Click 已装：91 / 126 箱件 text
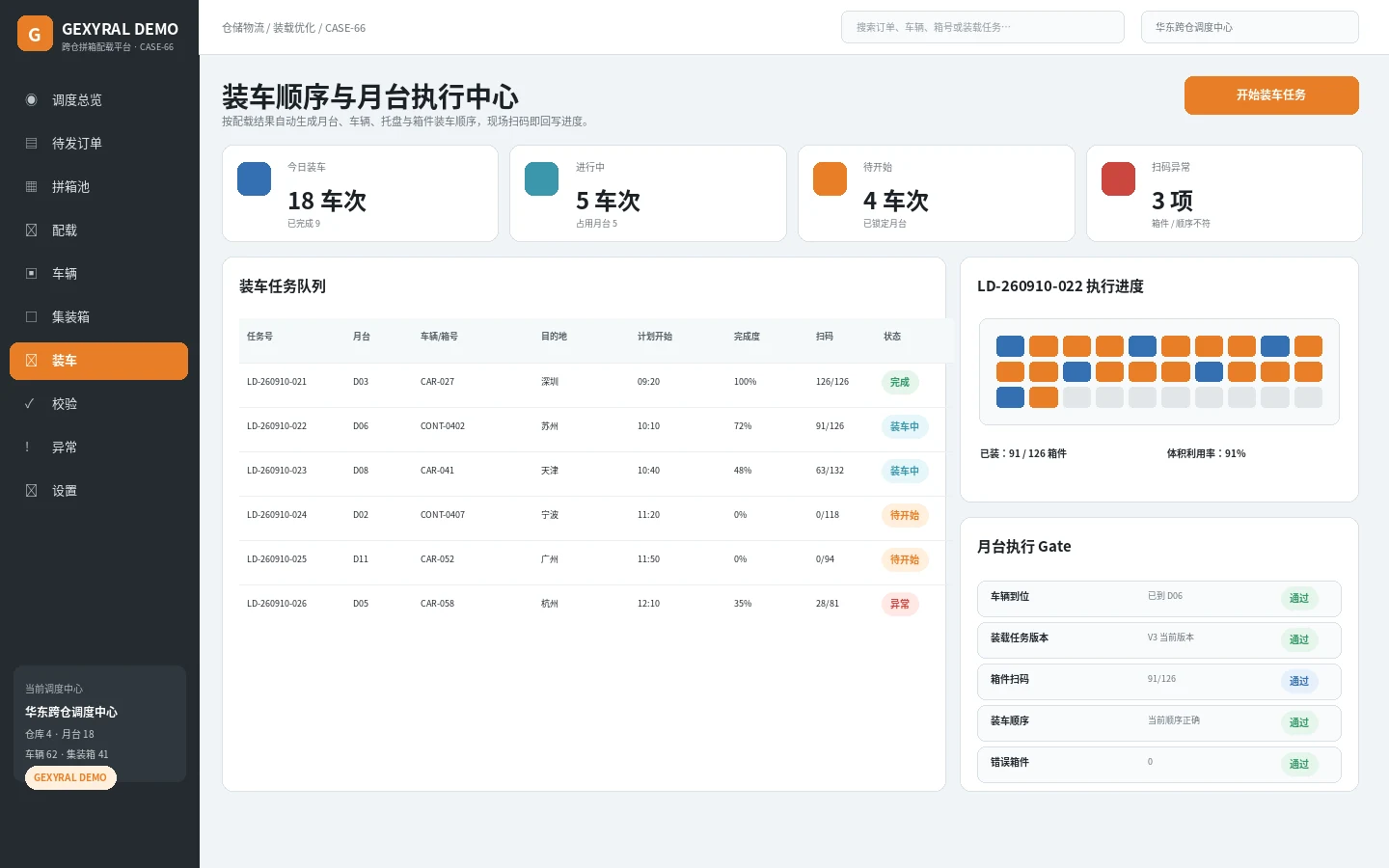This screenshot has width=1389, height=868. [1023, 453]
